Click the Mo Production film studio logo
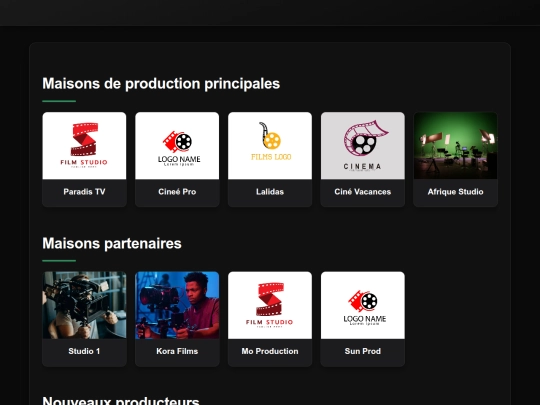 (x=270, y=305)
